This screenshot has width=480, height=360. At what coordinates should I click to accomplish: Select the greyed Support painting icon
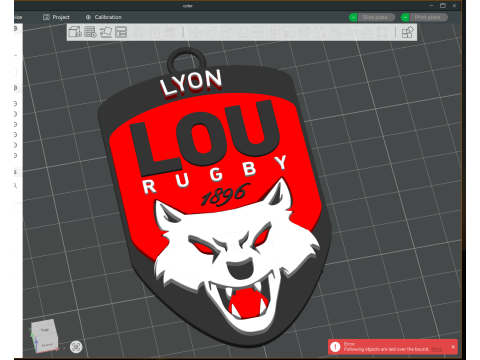tap(288, 32)
